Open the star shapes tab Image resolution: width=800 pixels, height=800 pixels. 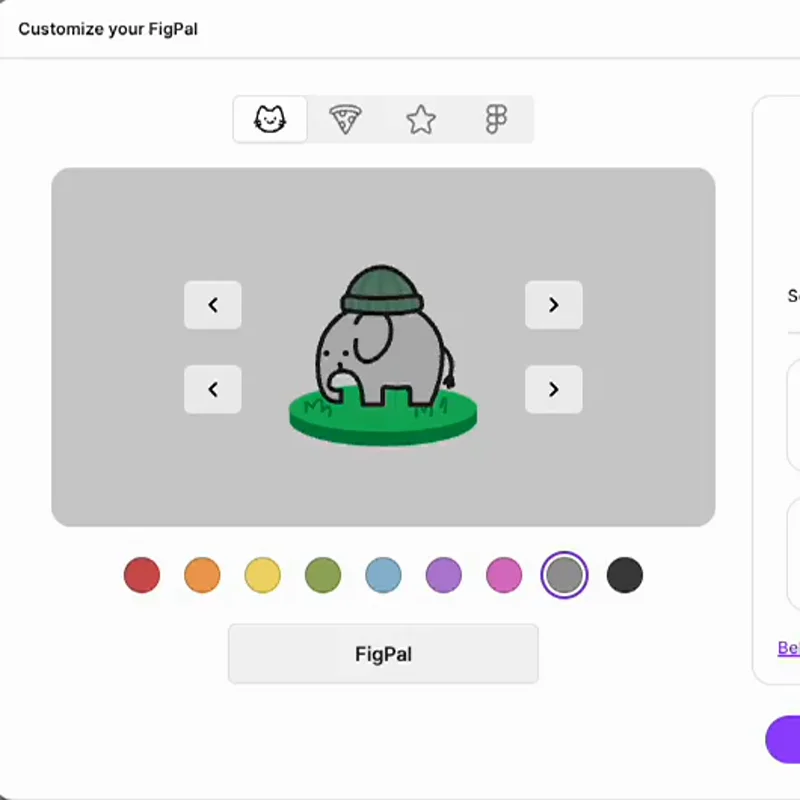(421, 119)
